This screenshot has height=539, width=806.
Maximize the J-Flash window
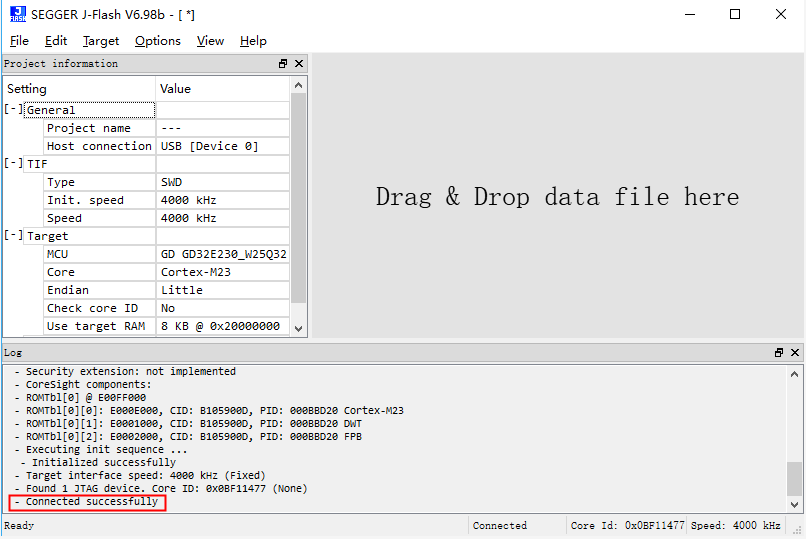(x=735, y=14)
